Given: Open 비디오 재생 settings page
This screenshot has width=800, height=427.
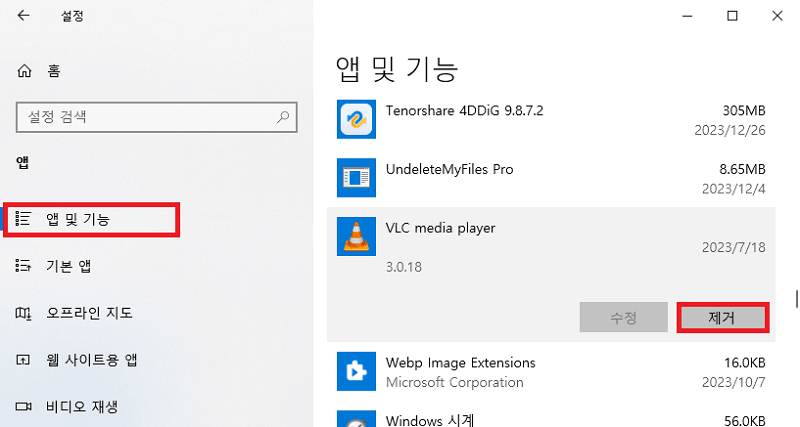Looking at the screenshot, I should tap(82, 407).
